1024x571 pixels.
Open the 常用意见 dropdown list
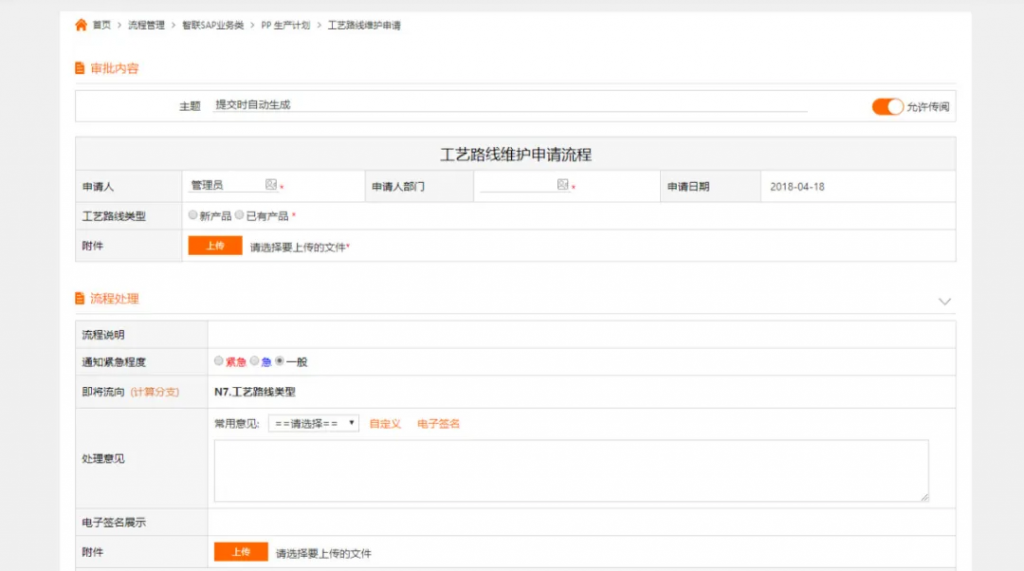[313, 424]
